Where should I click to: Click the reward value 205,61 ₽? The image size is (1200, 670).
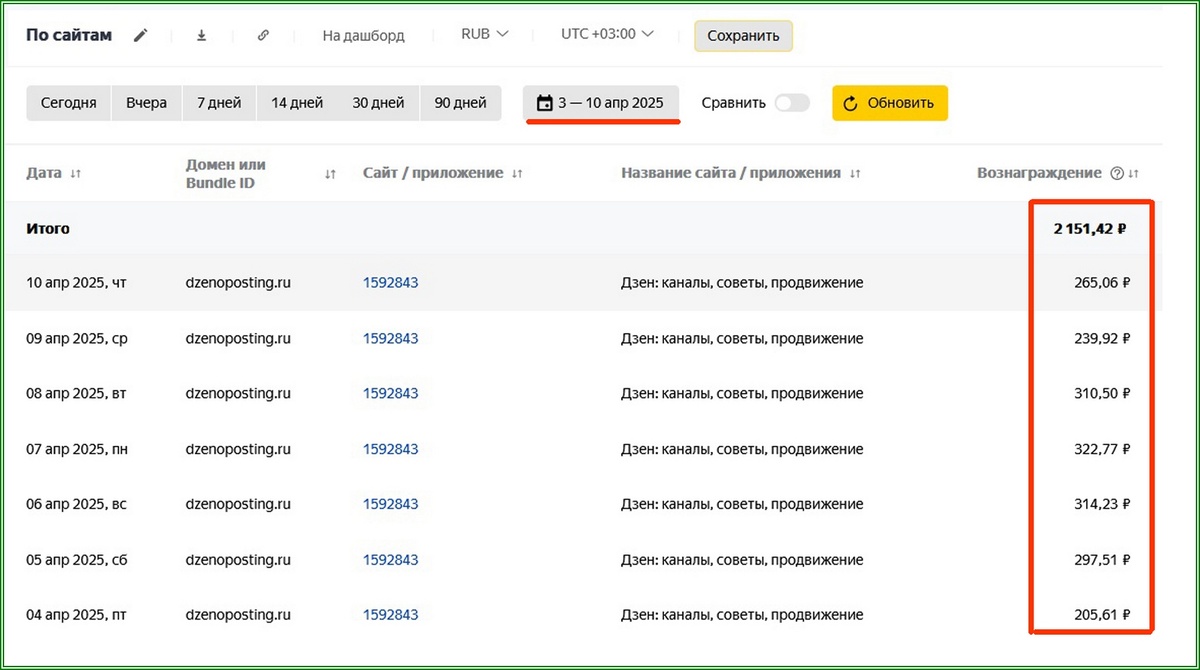pos(1101,614)
